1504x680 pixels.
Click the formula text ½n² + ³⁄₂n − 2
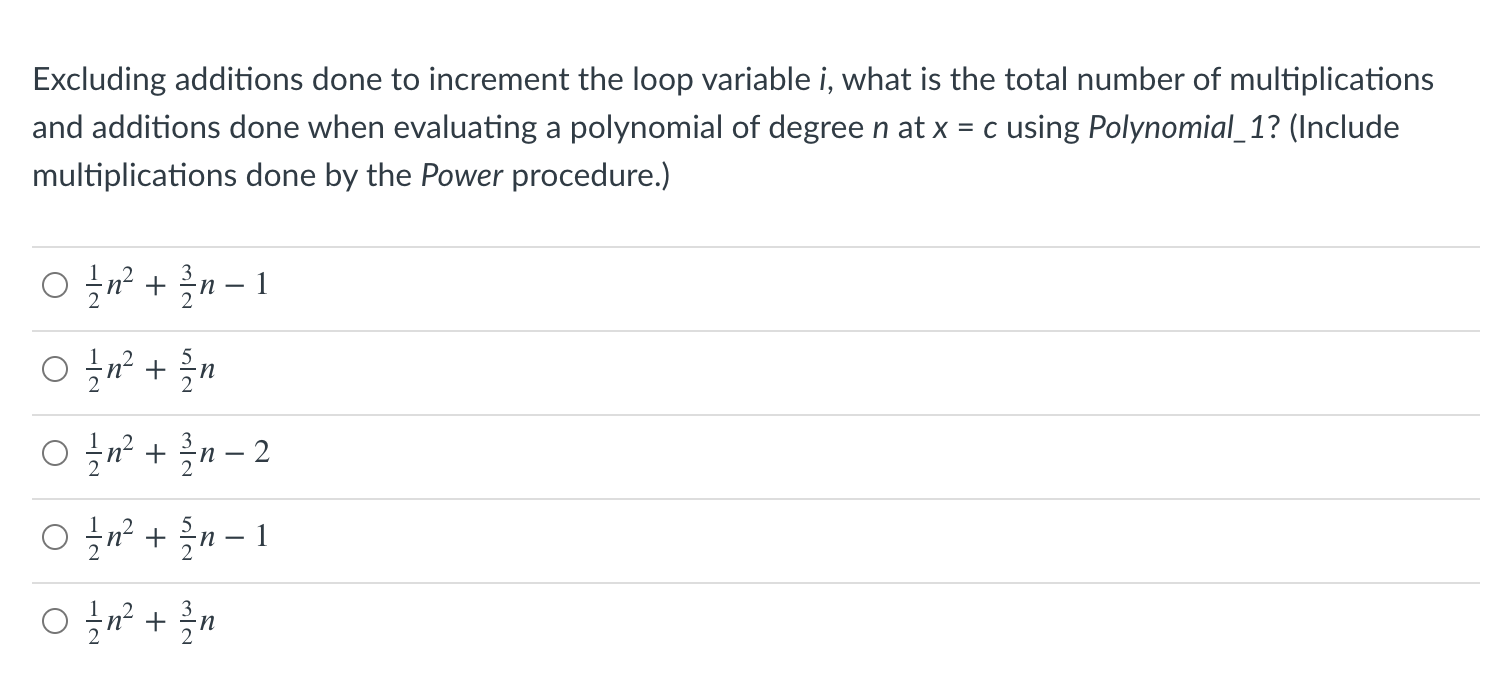175,454
